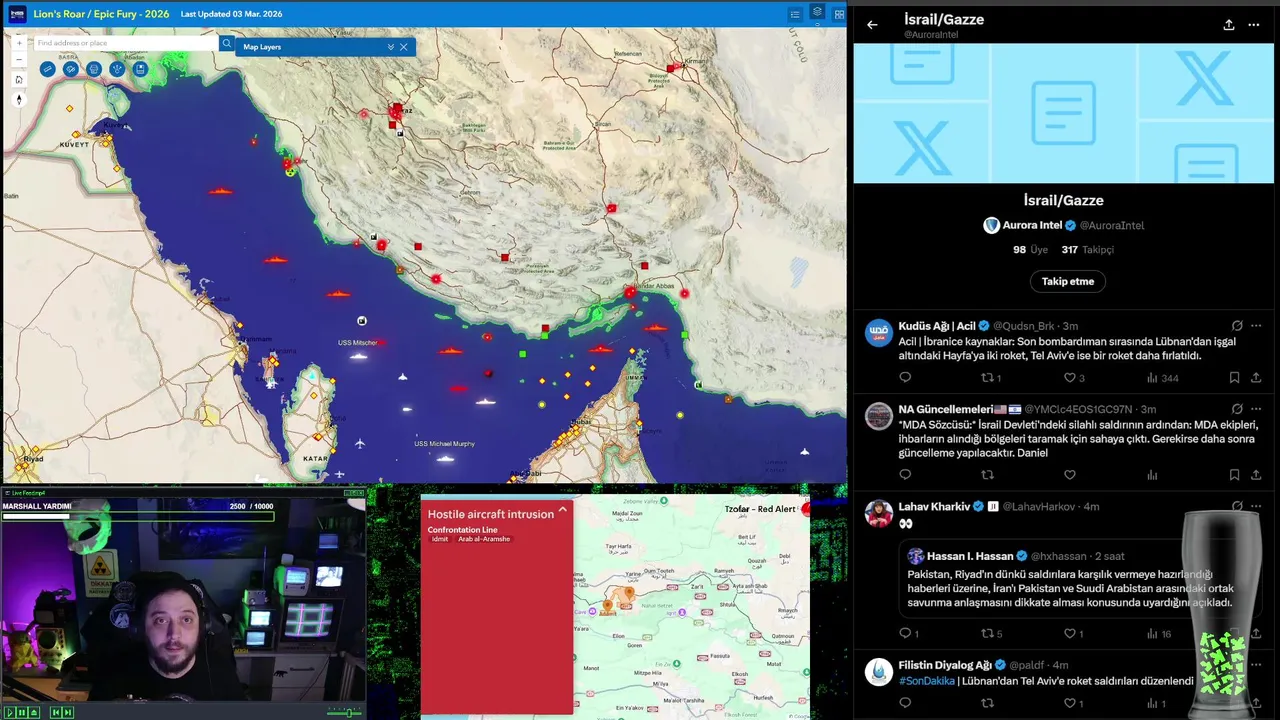
Task: Go back from İsrail/Gazze list
Action: tap(872, 25)
